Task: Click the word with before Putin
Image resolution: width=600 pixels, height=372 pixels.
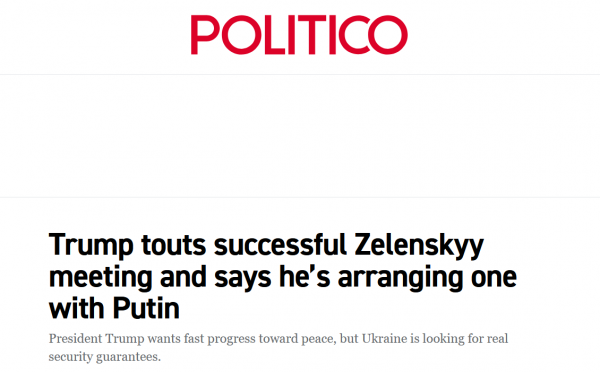Action: (77, 309)
